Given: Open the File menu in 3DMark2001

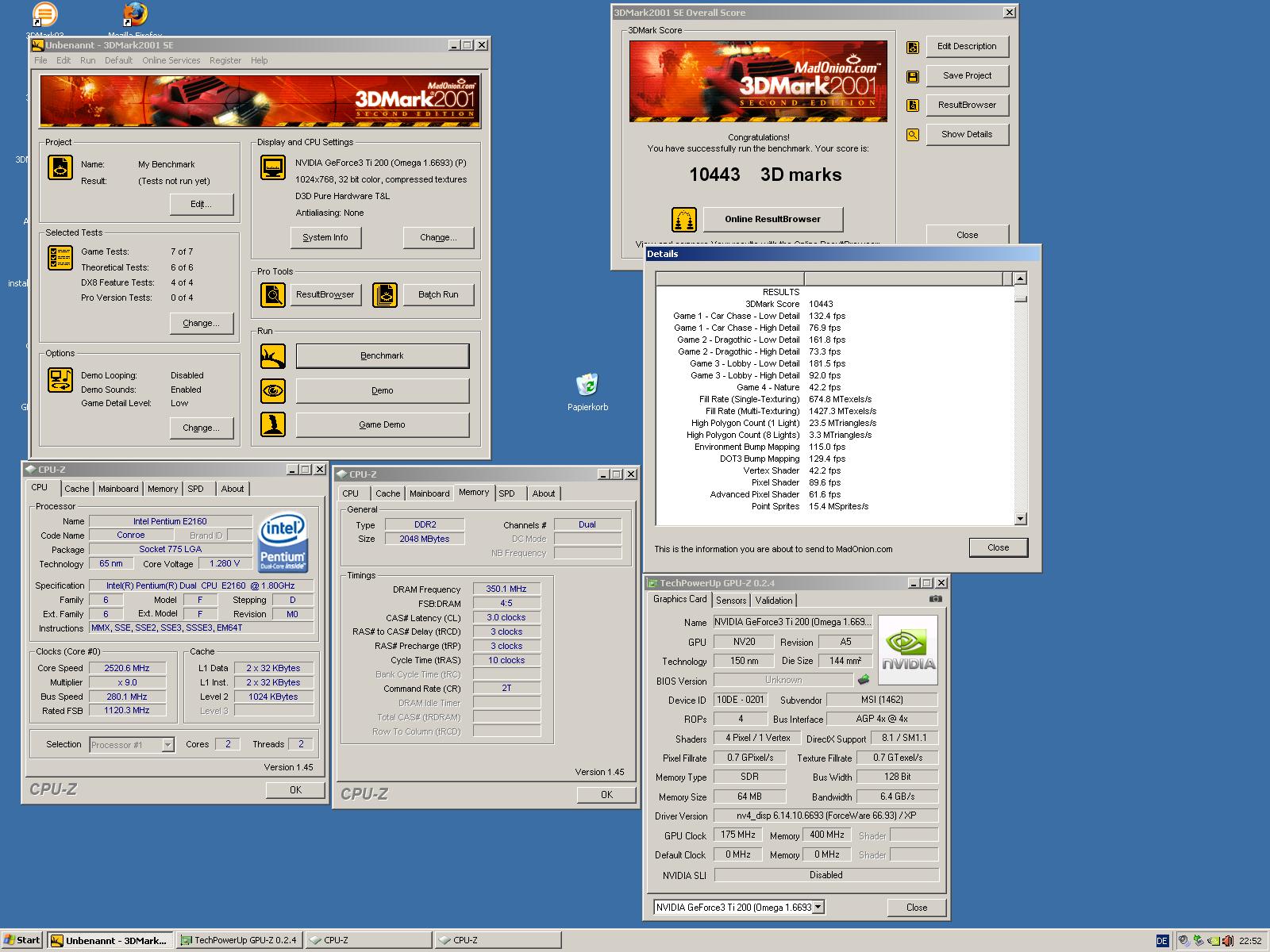Looking at the screenshot, I should click(x=40, y=60).
